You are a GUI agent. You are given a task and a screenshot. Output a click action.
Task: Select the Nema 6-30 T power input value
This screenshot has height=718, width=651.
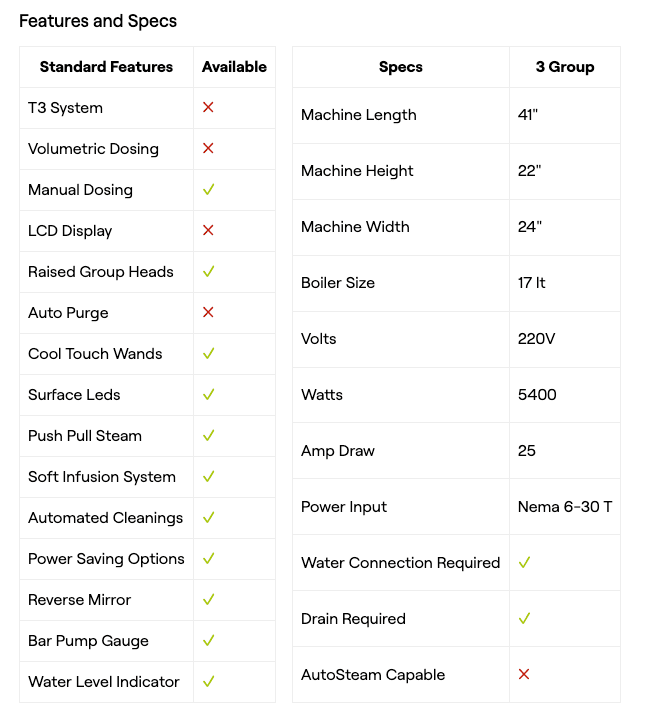[x=565, y=506]
